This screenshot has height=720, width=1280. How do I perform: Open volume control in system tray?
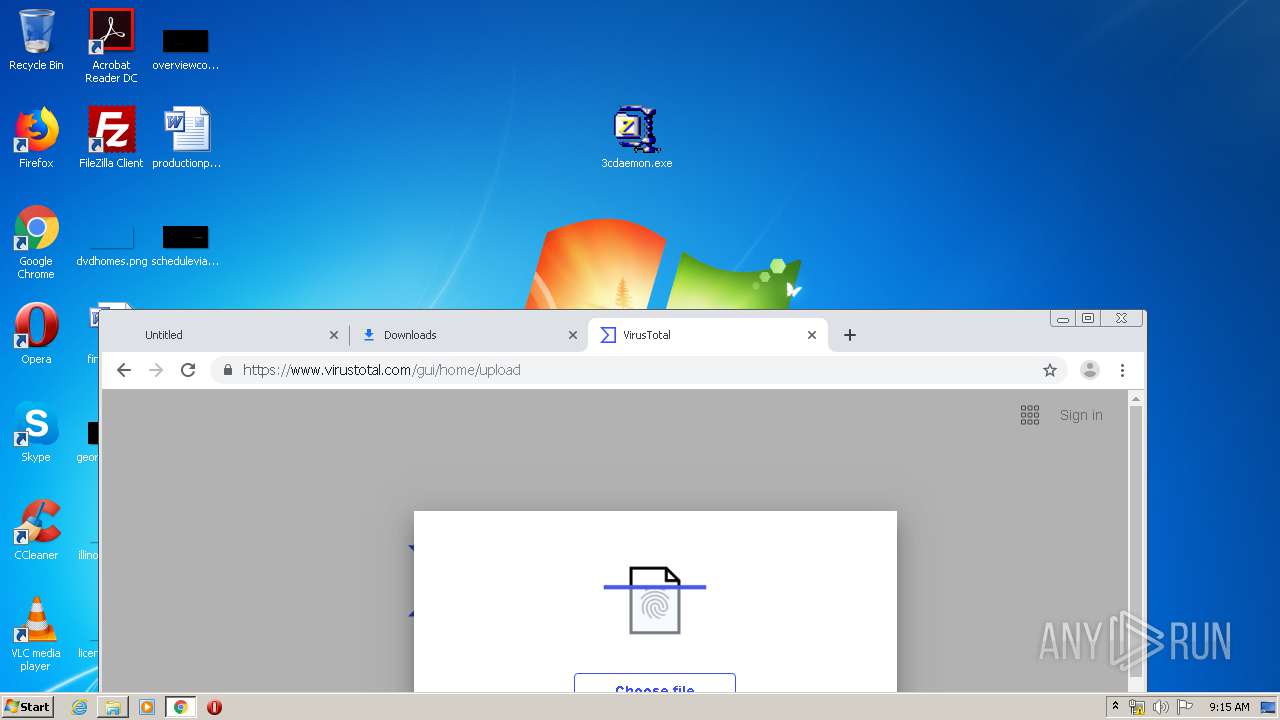coord(1161,707)
